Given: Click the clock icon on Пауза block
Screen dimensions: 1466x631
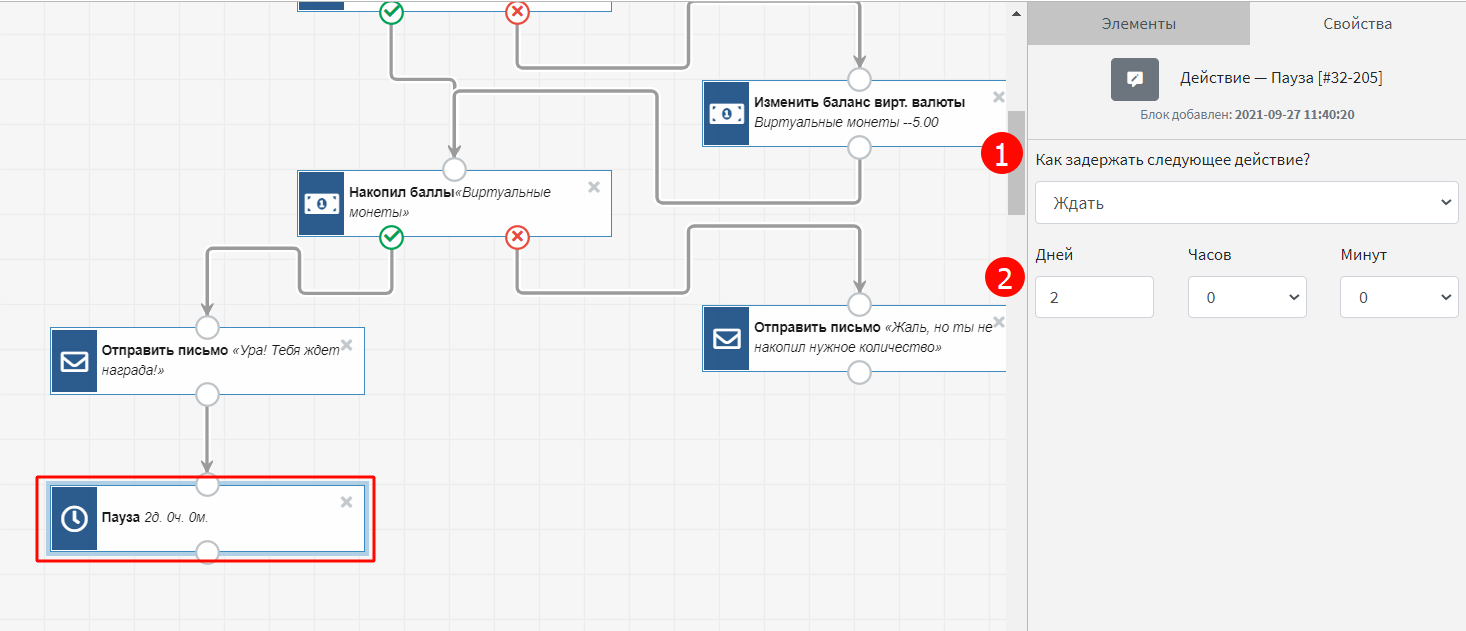Looking at the screenshot, I should (x=74, y=518).
